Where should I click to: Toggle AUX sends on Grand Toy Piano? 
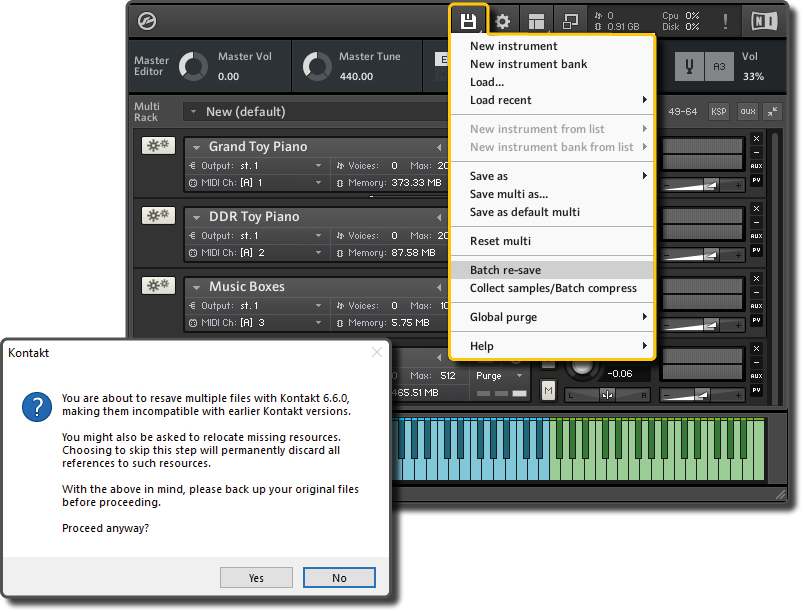coord(756,166)
